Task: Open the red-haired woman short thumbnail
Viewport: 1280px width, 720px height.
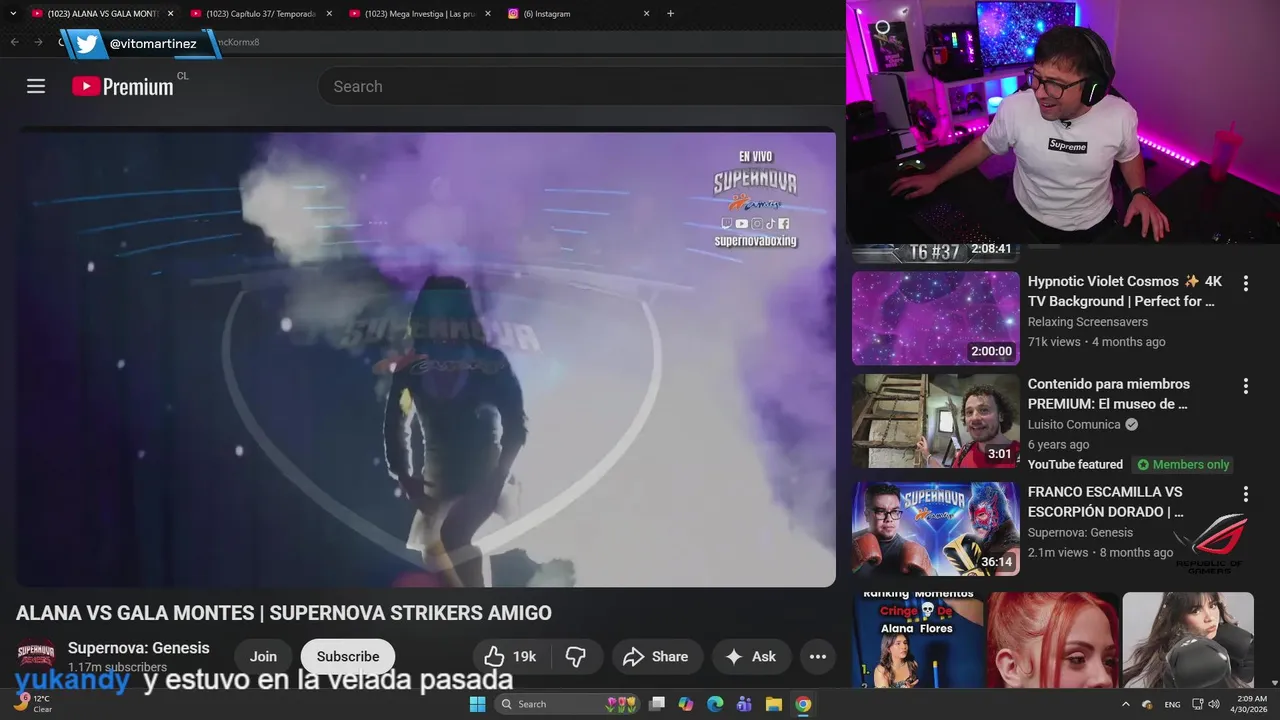Action: point(1054,640)
